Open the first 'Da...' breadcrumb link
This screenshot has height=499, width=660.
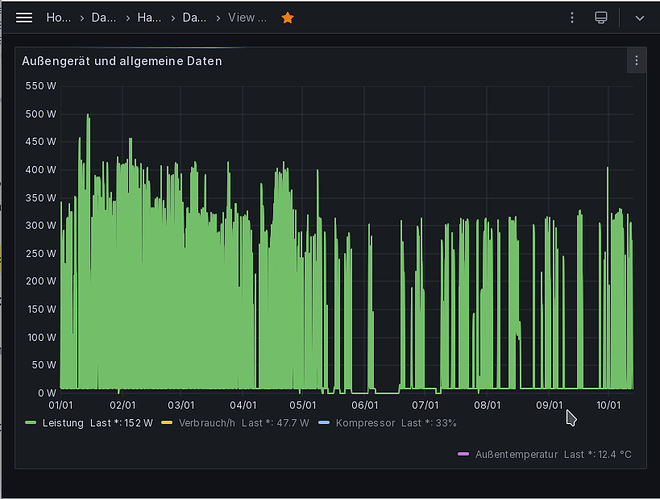[x=104, y=18]
